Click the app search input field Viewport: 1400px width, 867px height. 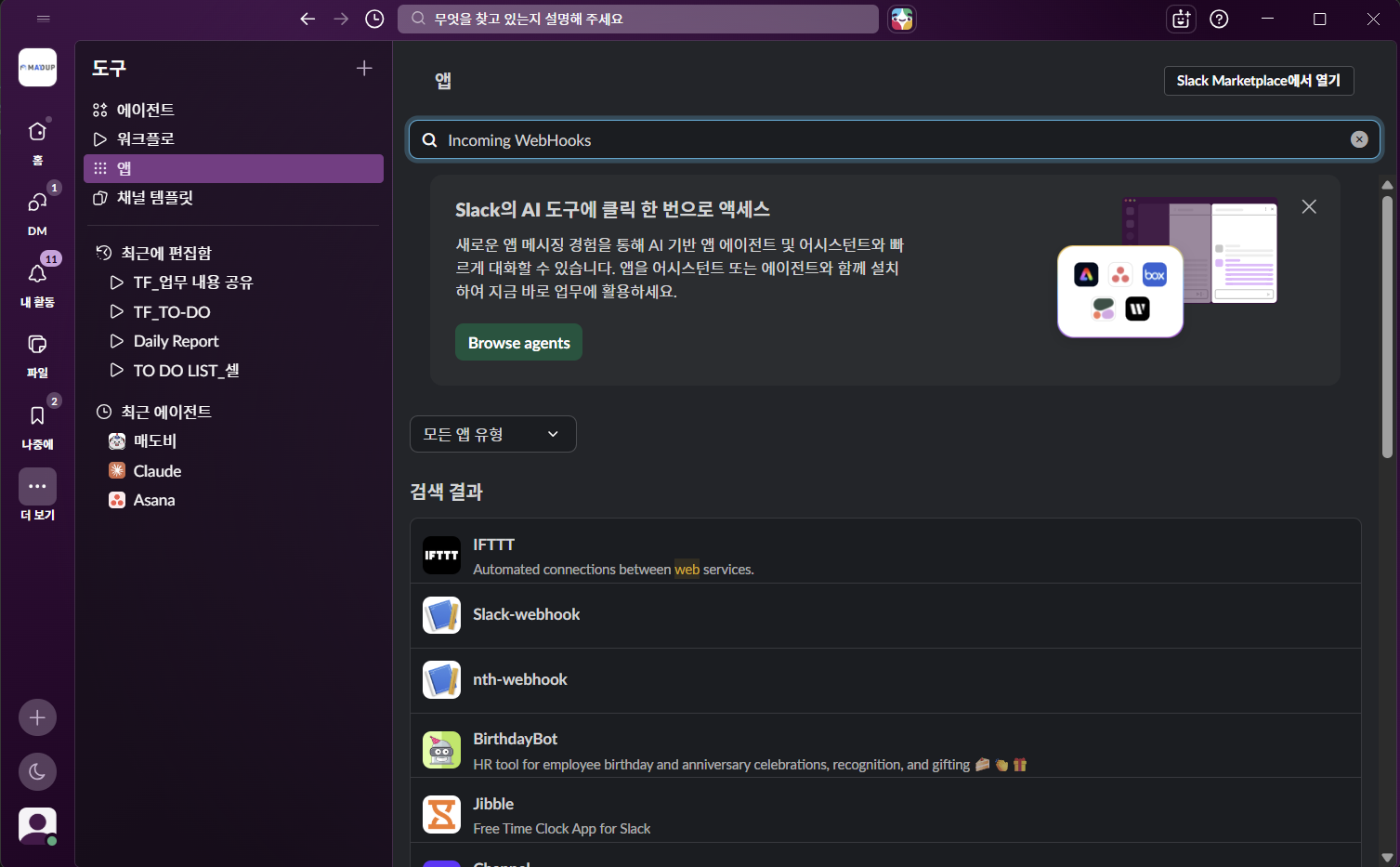coord(894,139)
